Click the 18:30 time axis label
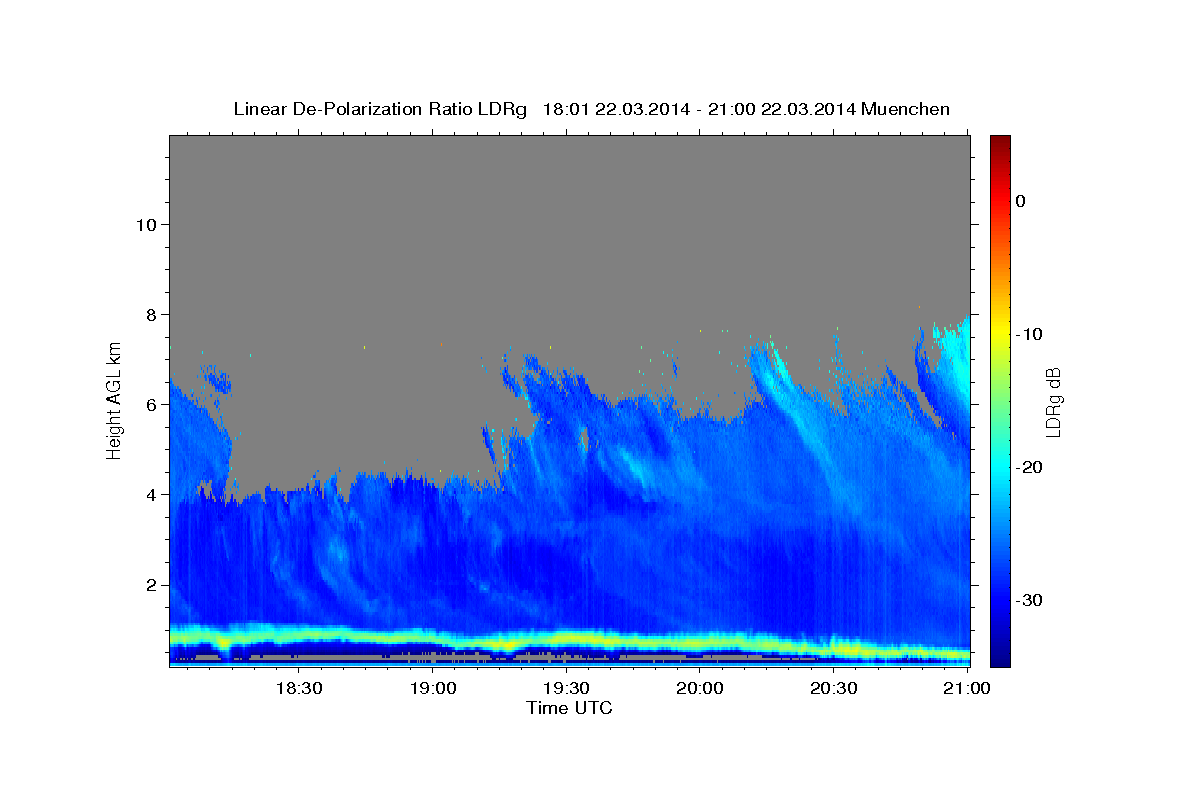 click(298, 689)
